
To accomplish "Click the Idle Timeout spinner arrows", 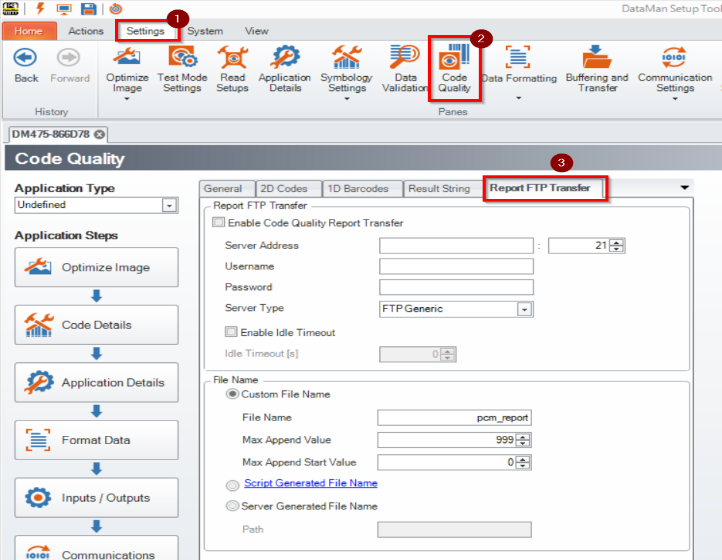I will click(x=448, y=354).
